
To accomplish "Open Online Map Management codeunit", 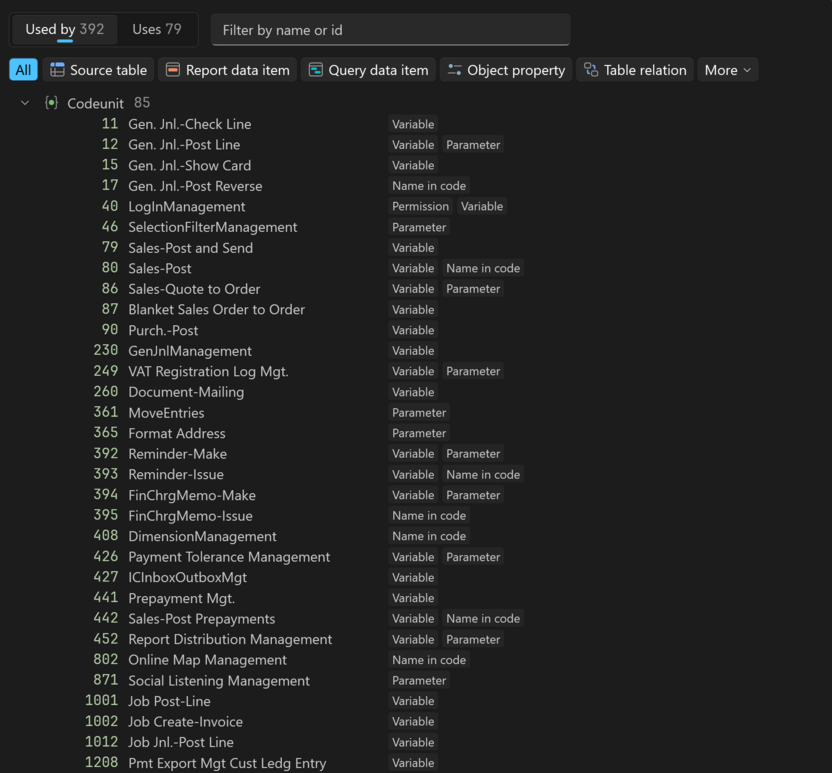I will pyautogui.click(x=207, y=660).
